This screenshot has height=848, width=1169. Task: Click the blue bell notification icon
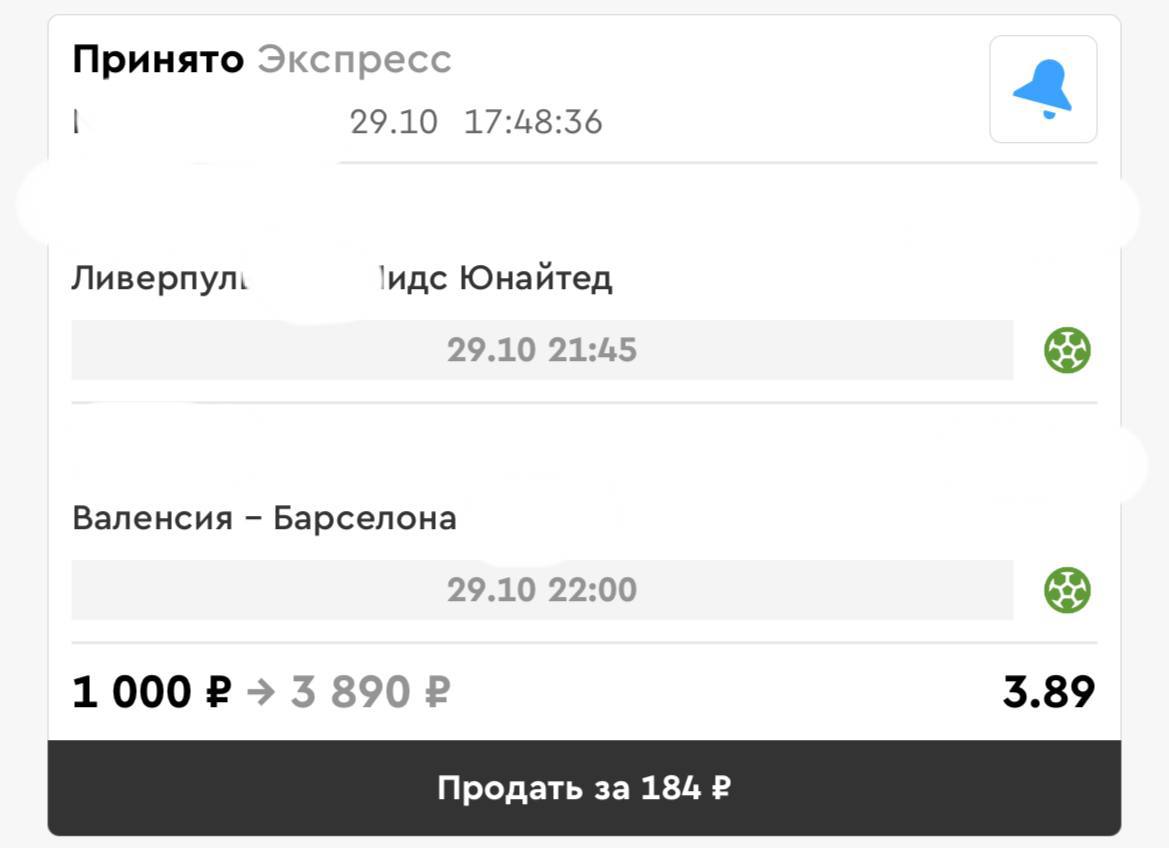(x=1043, y=89)
